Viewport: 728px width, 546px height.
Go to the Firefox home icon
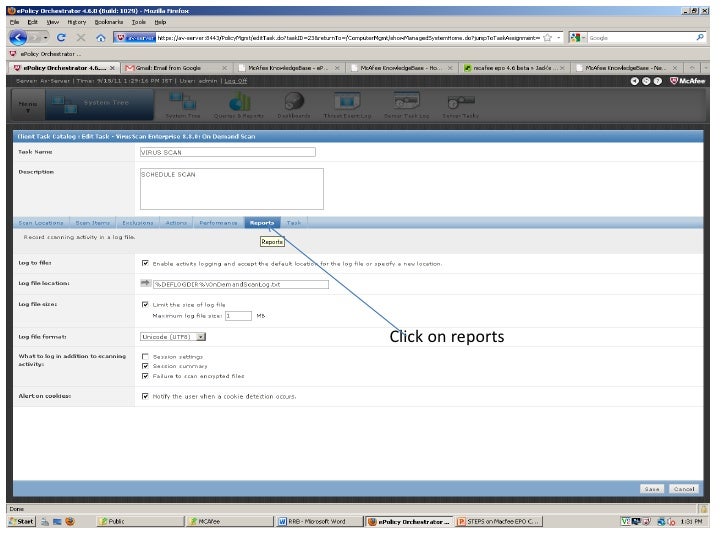click(101, 38)
